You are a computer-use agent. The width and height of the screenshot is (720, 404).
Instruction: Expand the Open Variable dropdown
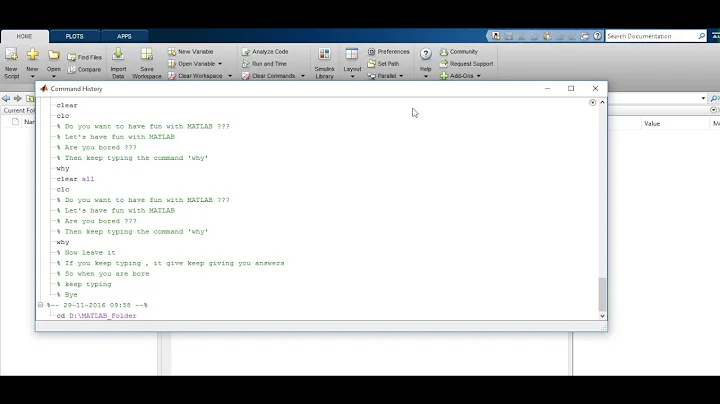click(x=219, y=63)
